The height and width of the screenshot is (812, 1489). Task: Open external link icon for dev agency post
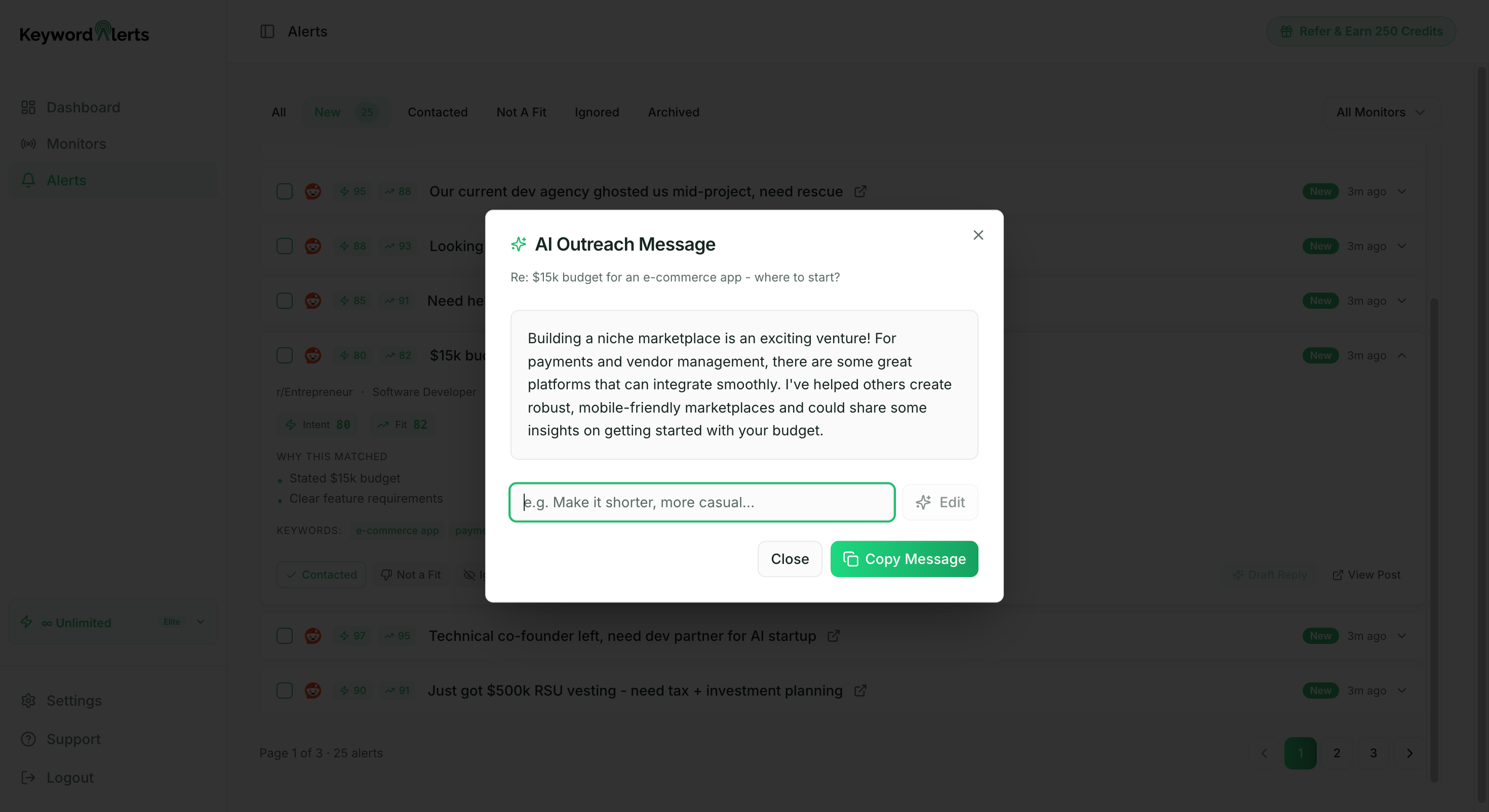pos(860,191)
